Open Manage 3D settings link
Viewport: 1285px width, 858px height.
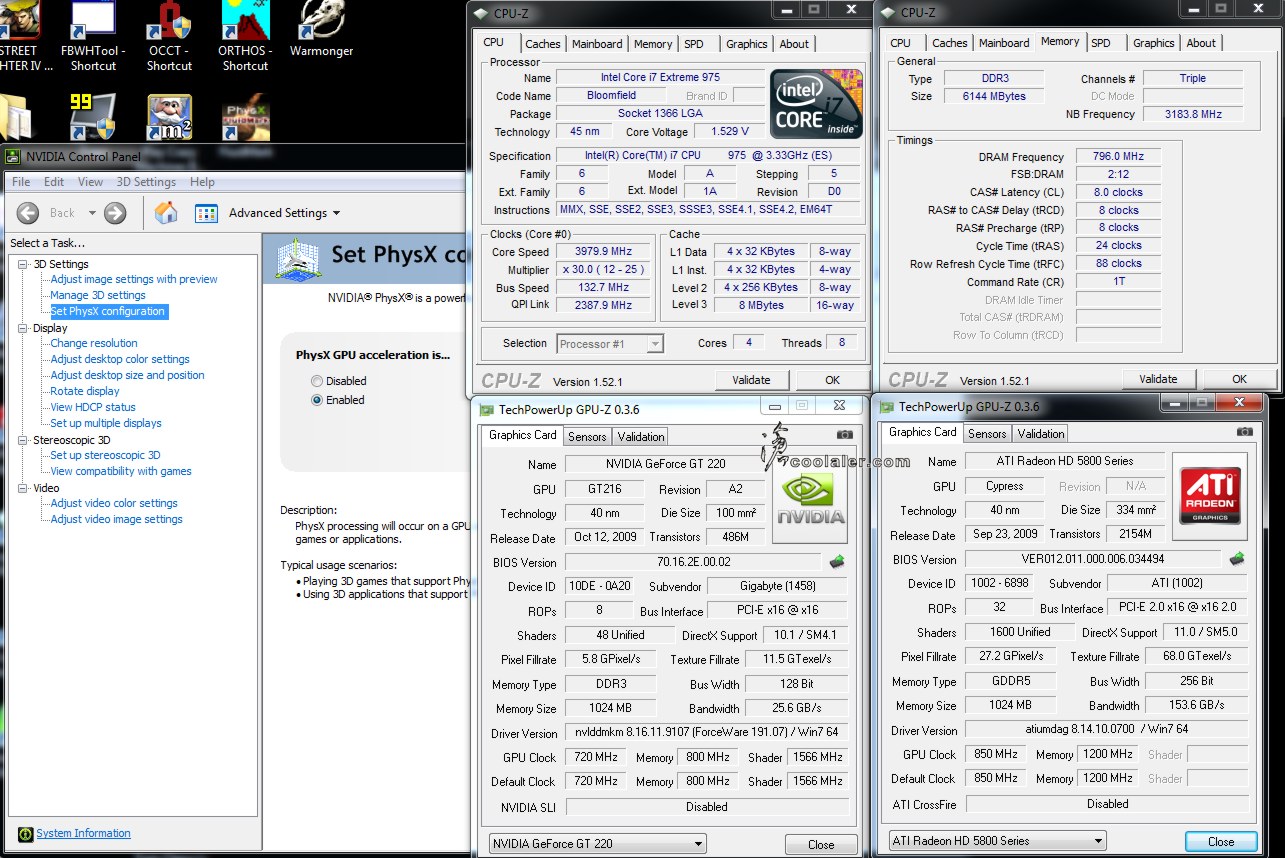(98, 295)
